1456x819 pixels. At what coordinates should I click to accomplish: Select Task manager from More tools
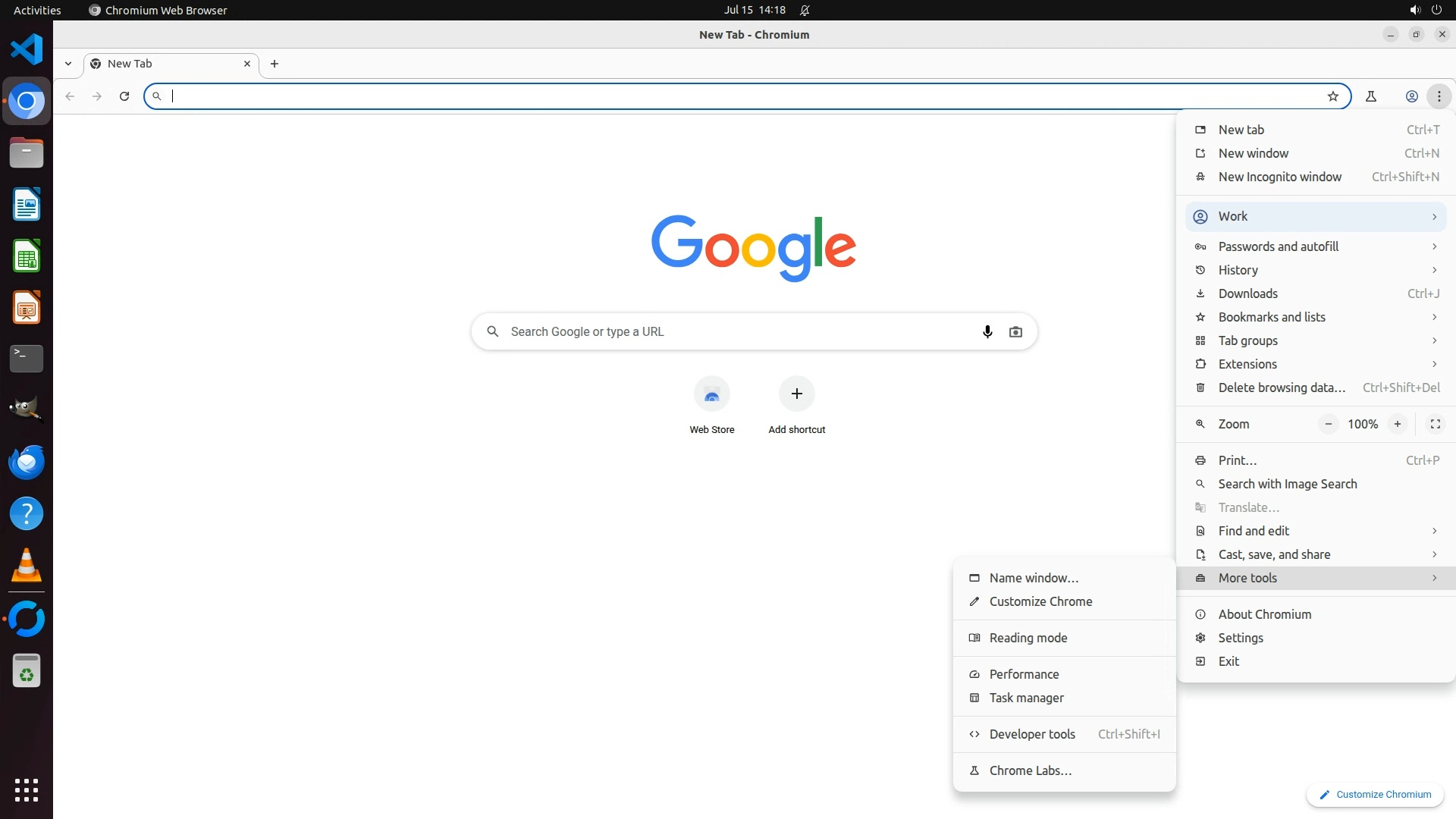[1026, 698]
